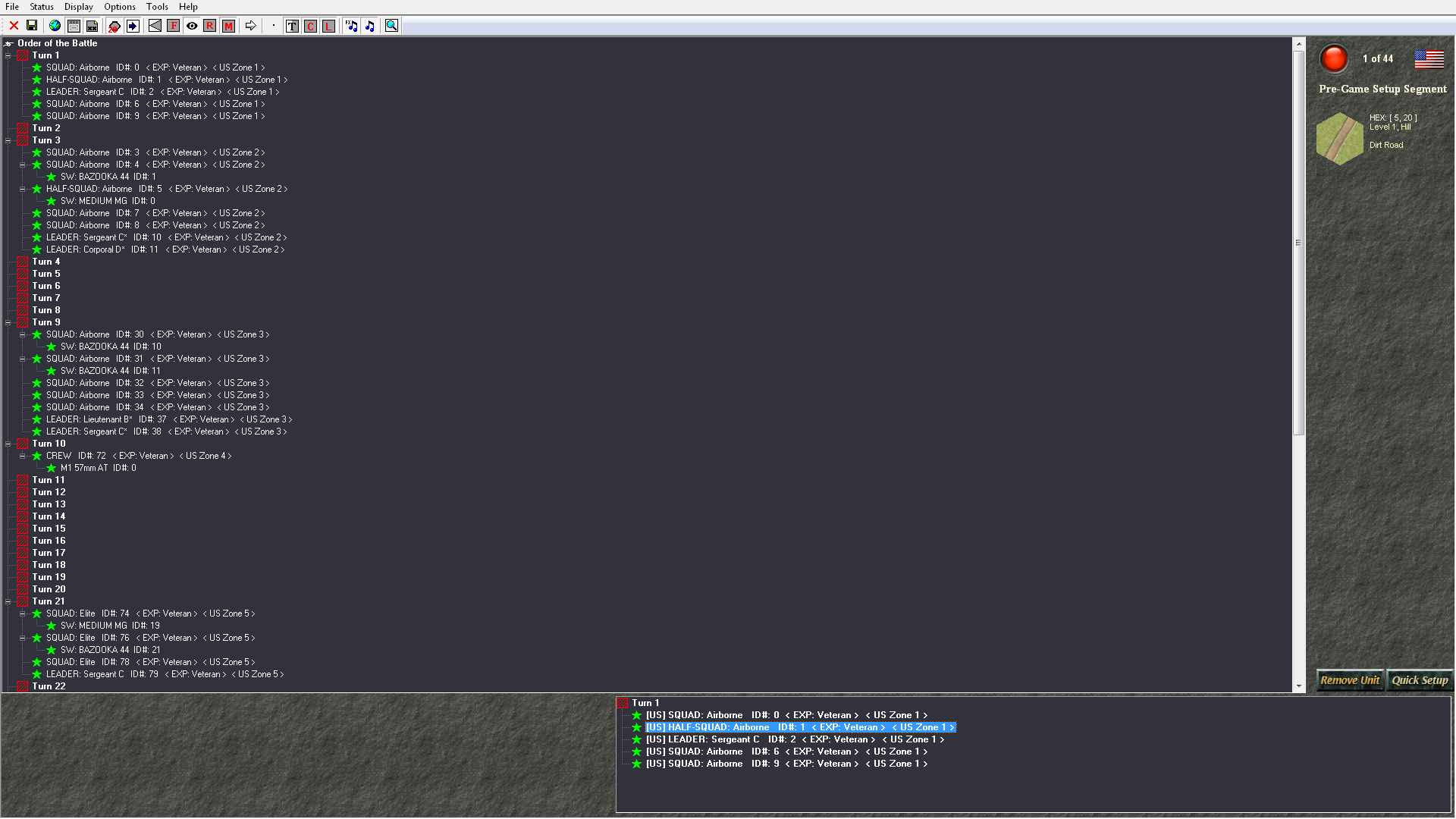Toggle the Turn 15 red checkbox
Viewport: 1456px width, 819px height.
pyautogui.click(x=23, y=529)
